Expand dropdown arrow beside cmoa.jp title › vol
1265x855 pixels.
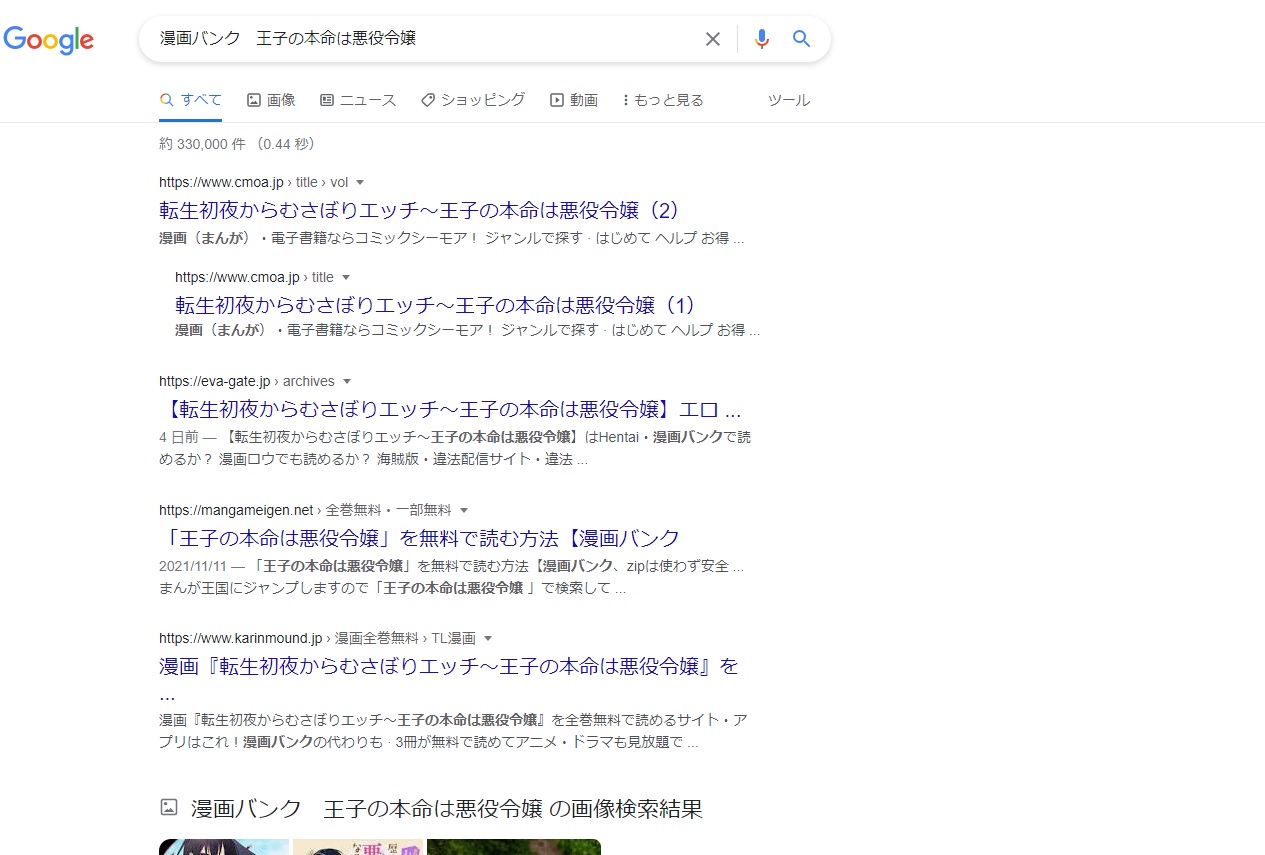click(360, 183)
